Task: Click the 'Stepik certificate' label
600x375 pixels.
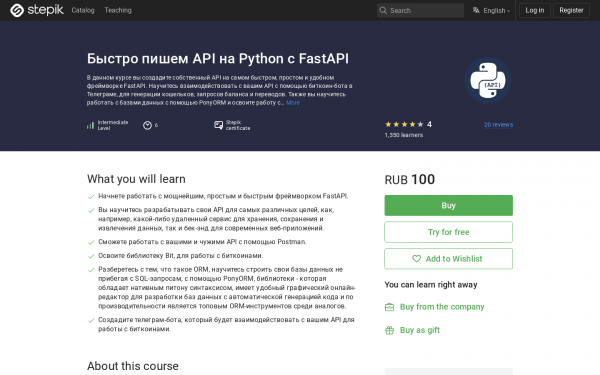Action: pyautogui.click(x=238, y=125)
